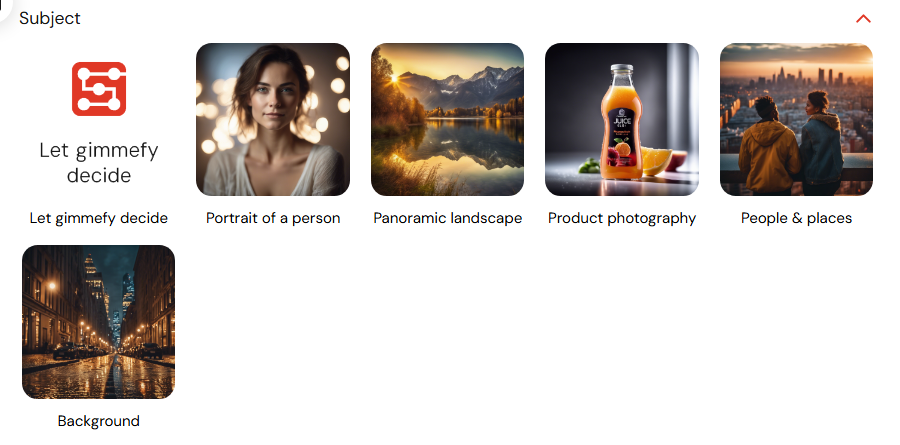Click the 'Product photography' caption text
The height and width of the screenshot is (445, 900).
622,218
